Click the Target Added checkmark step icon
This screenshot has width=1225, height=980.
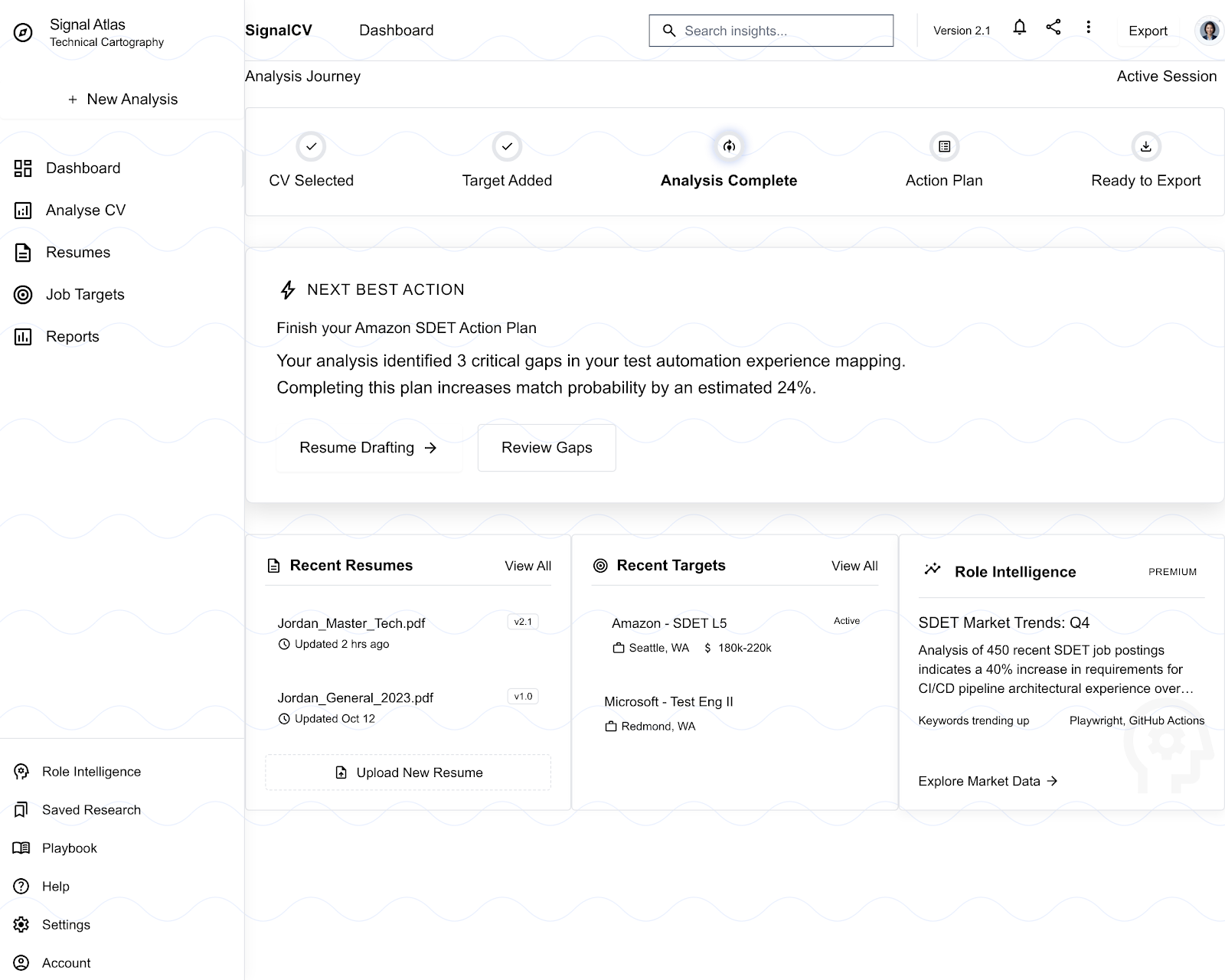tap(507, 146)
